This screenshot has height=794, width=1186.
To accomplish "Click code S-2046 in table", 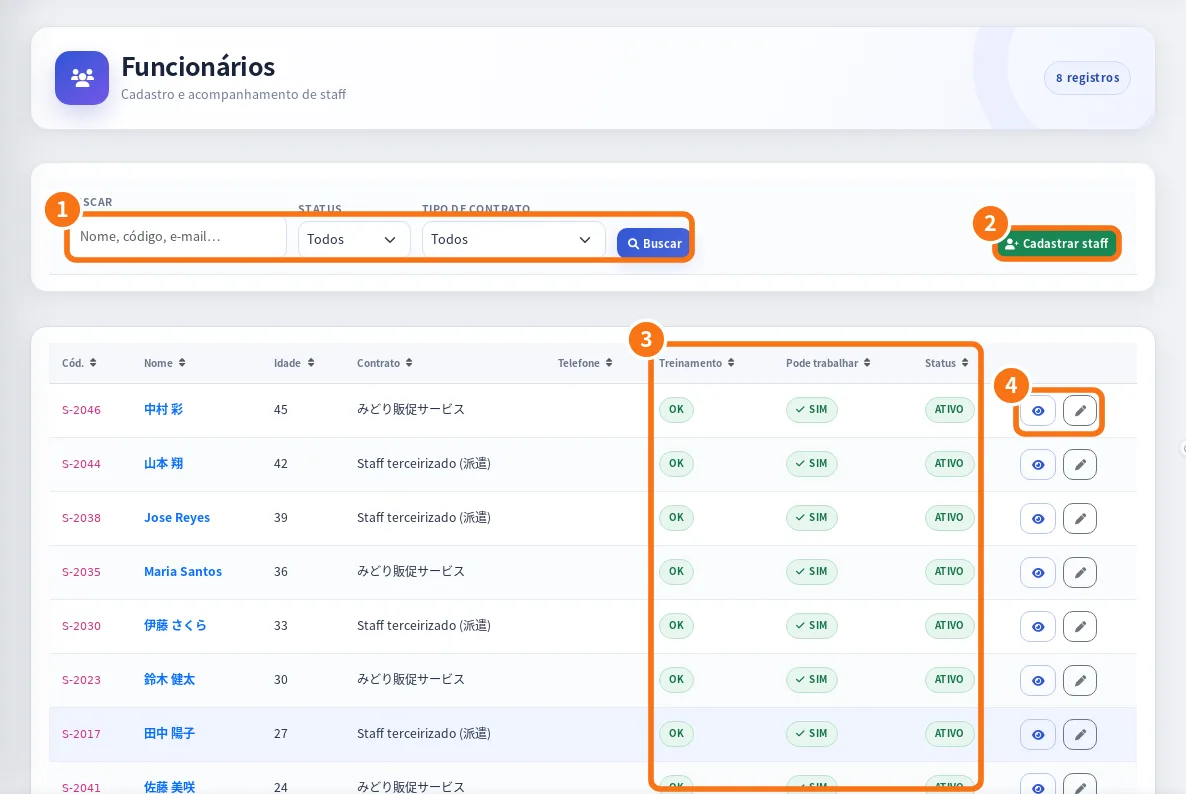I will [81, 410].
